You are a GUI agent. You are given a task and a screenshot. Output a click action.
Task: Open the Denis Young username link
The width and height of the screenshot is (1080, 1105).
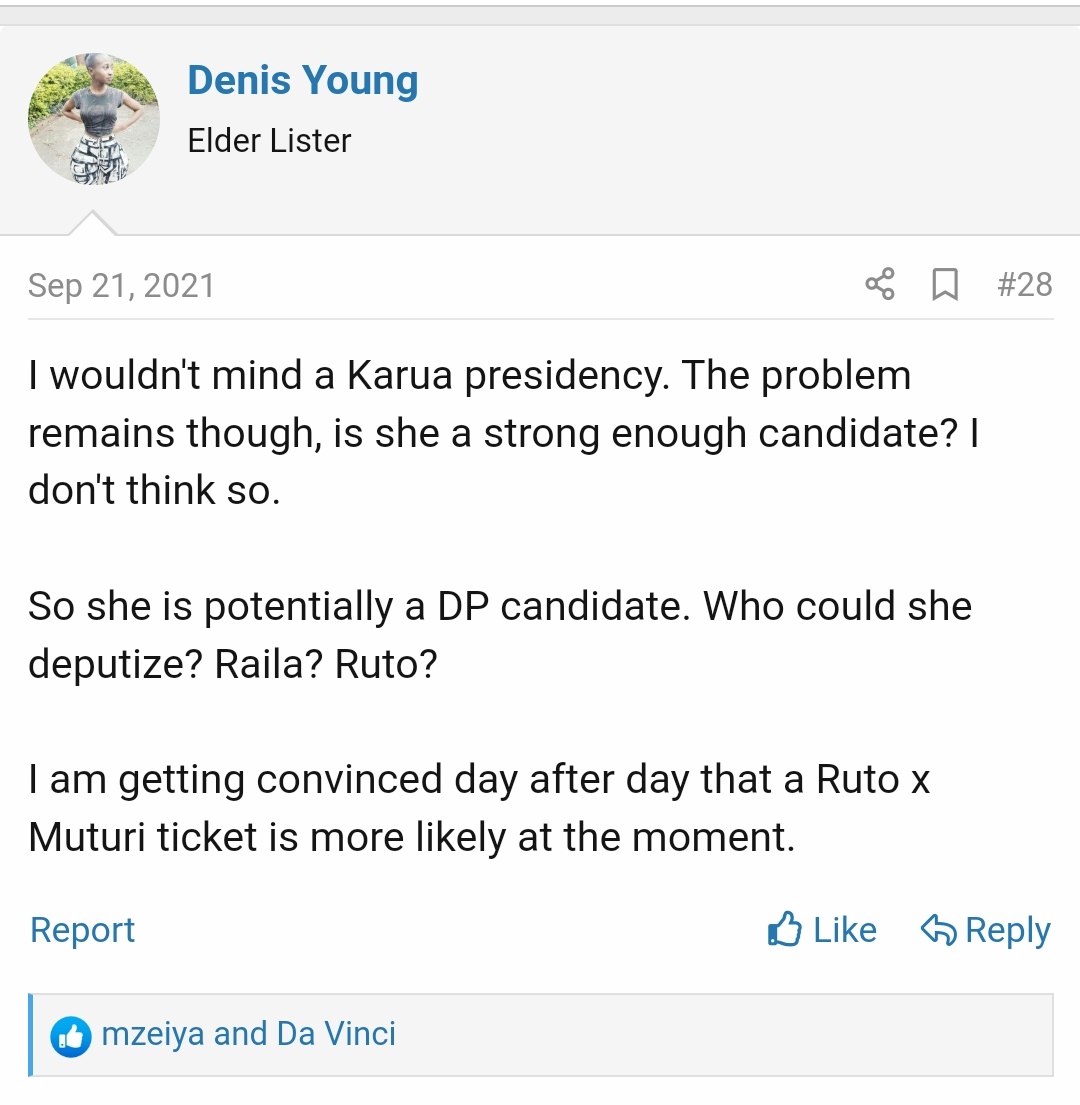tap(302, 80)
